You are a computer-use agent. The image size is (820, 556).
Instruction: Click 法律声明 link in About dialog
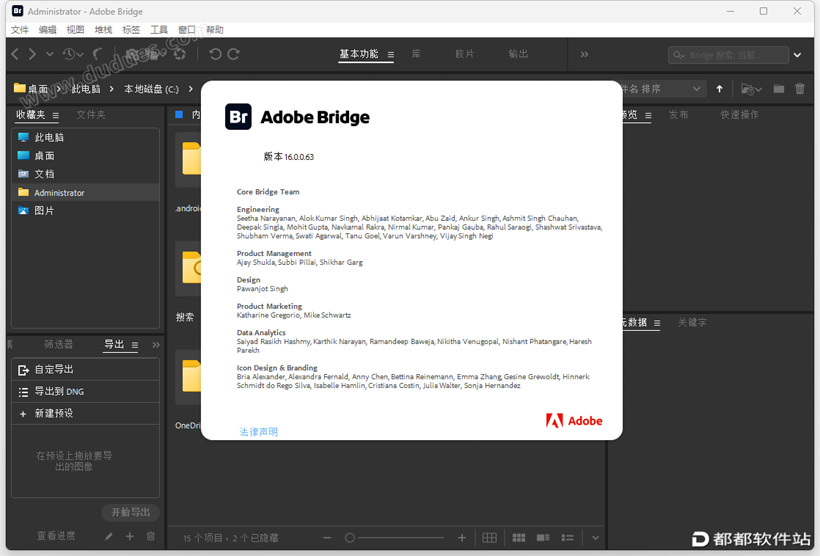pos(258,432)
